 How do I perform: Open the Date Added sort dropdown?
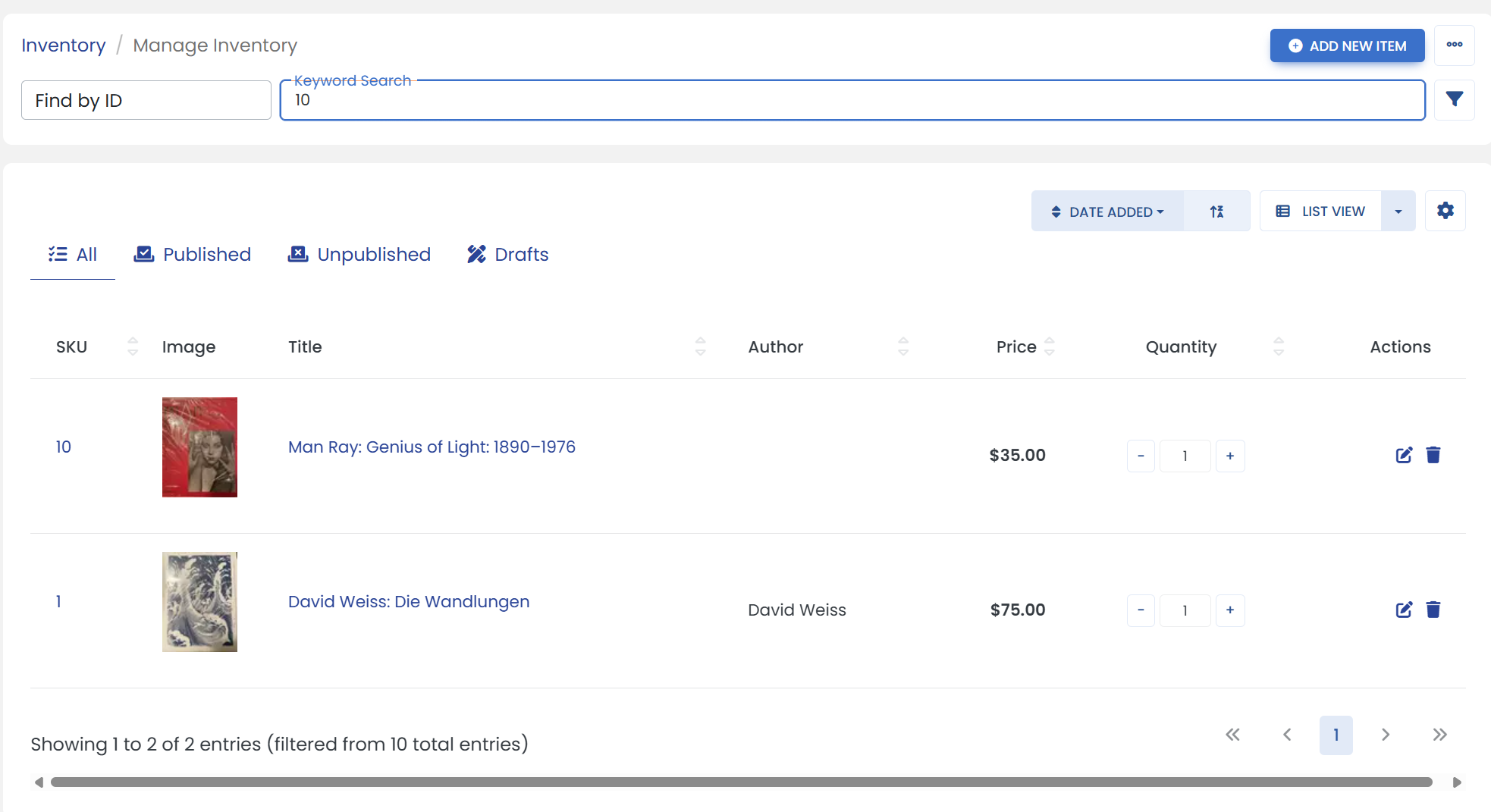click(1107, 212)
